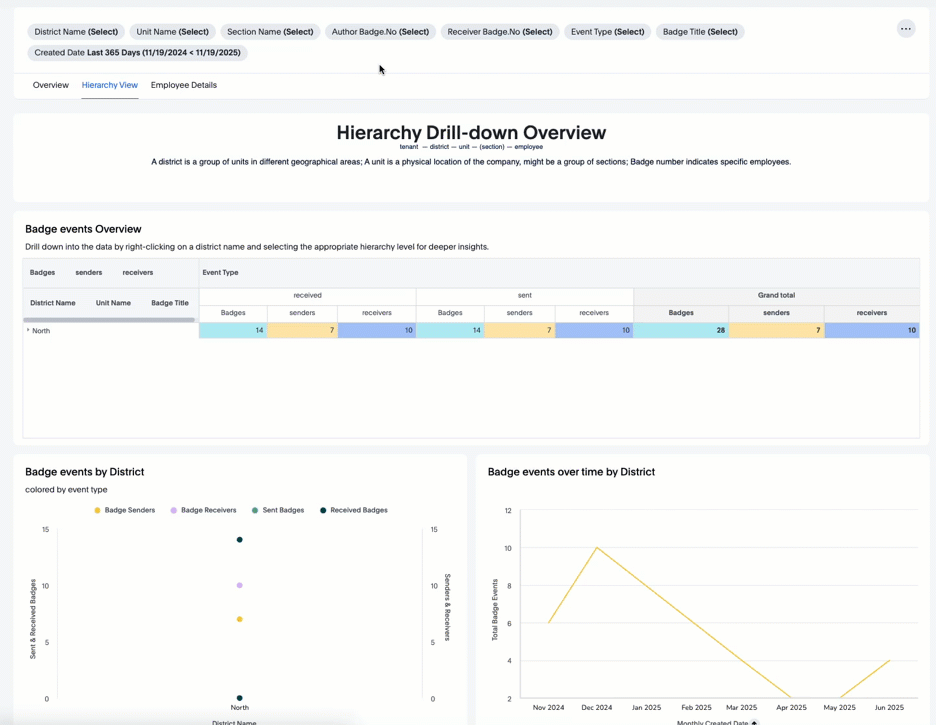Click the horizontal scrollbar under District Name
Screen dimensions: 936x725
click(109, 320)
